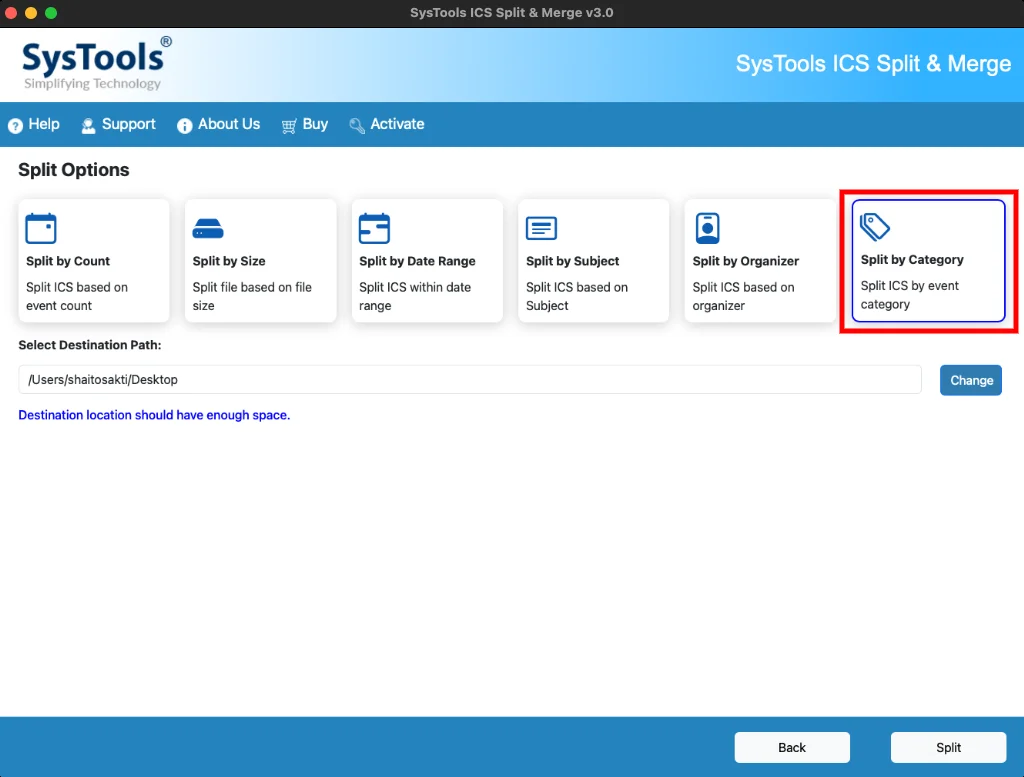This screenshot has width=1024, height=777.
Task: Click the Split by Category tag icon
Action: click(x=874, y=227)
